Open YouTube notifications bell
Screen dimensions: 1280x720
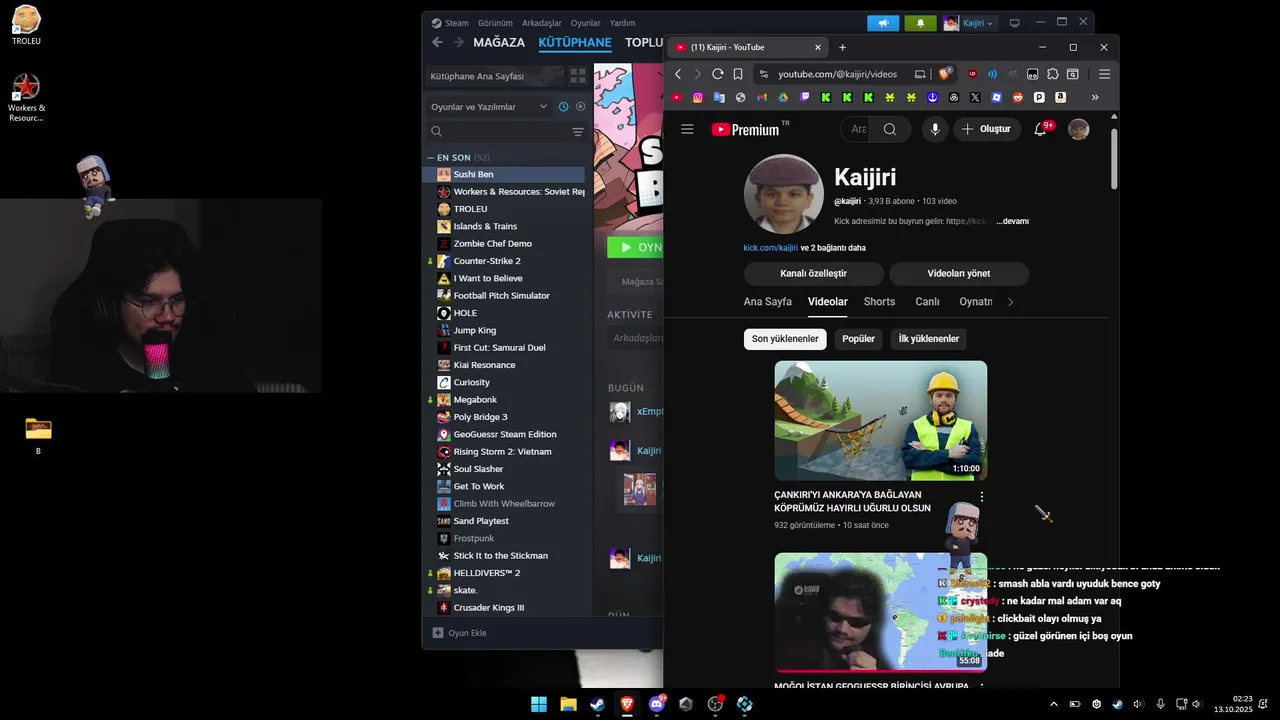(x=1040, y=129)
